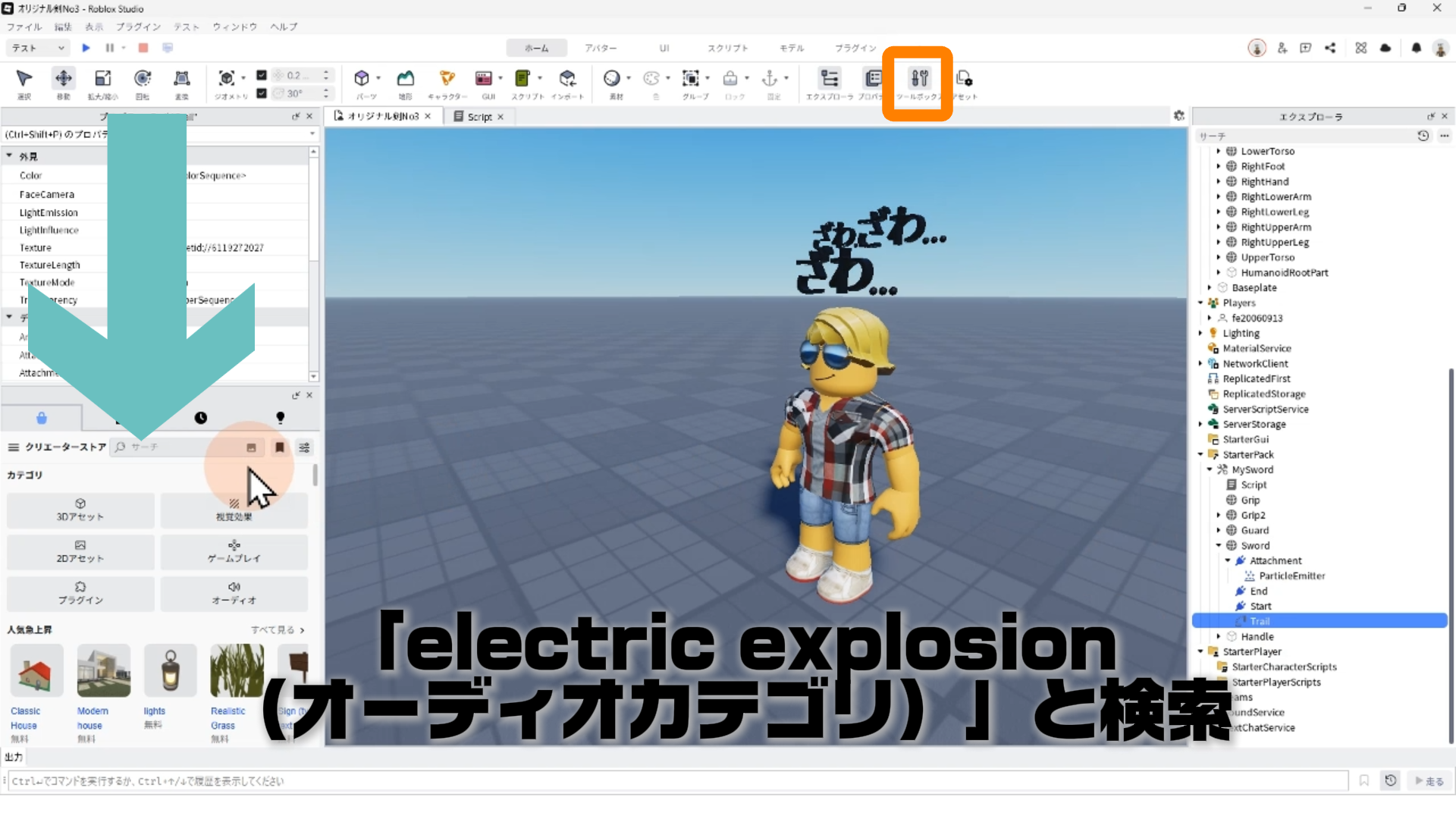Select the Scale (拡大/縮小) tool

(102, 79)
